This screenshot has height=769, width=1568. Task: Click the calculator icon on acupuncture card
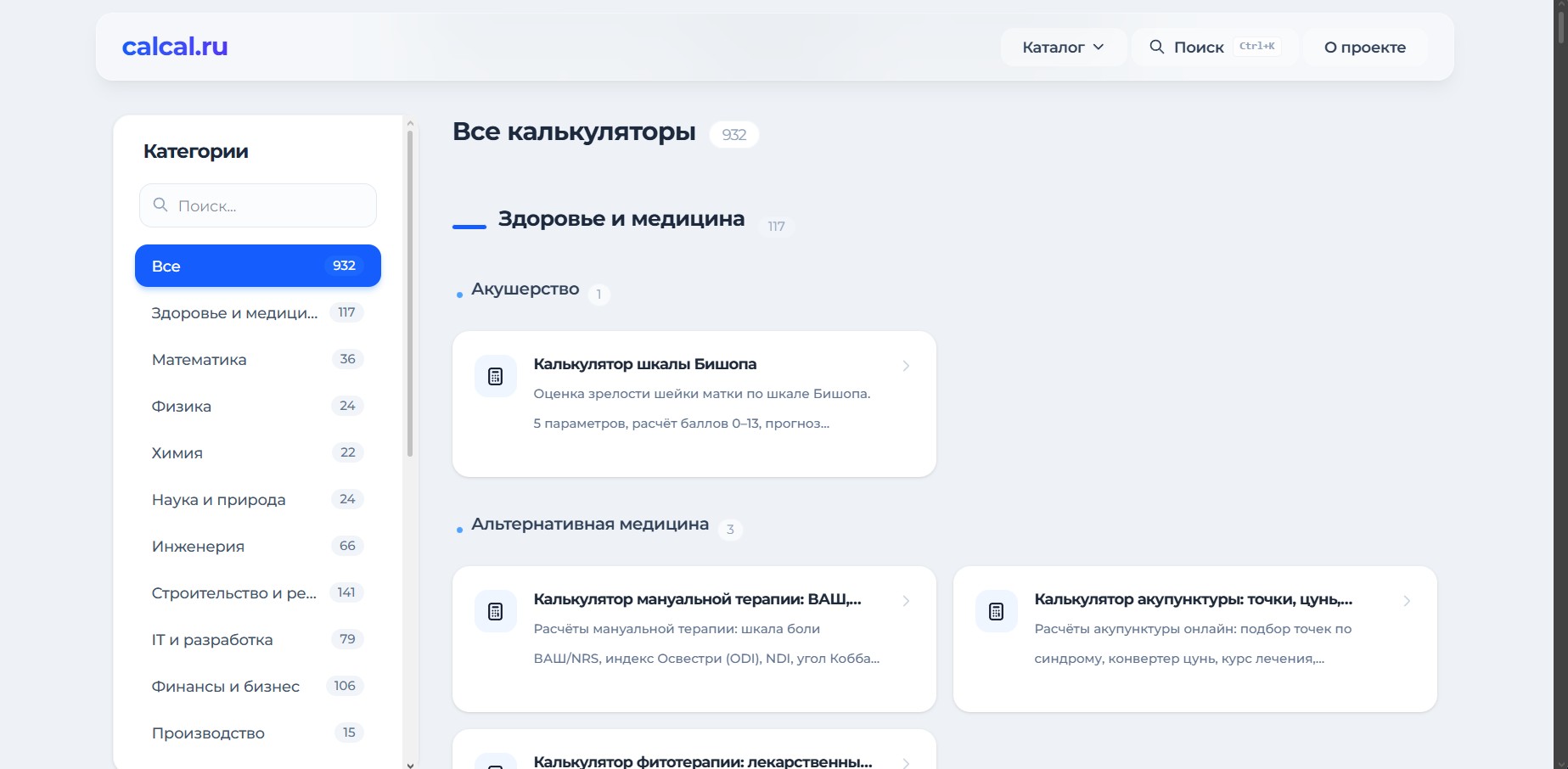coord(997,611)
